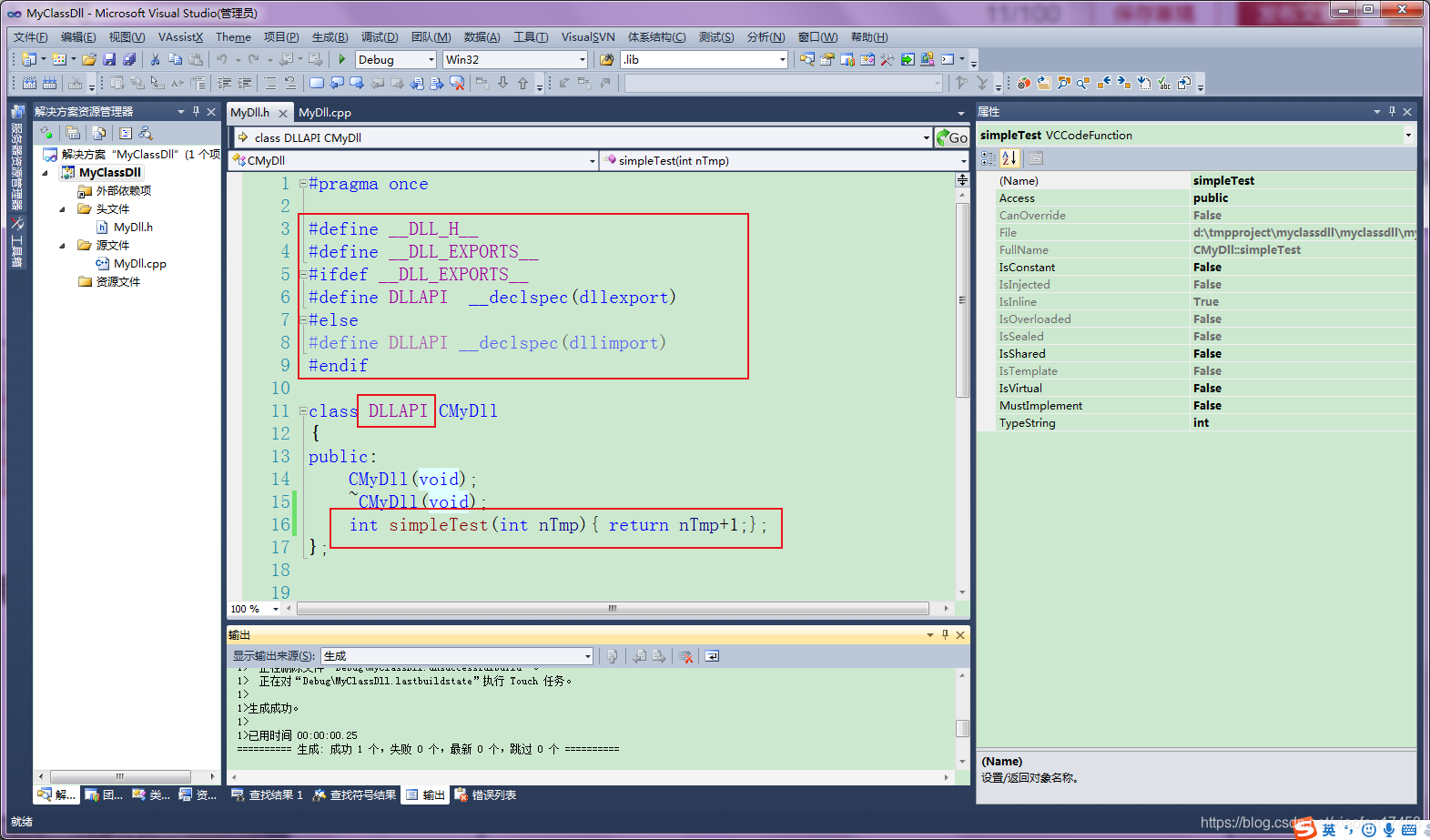Uncomment selected lines icon

click(x=289, y=83)
